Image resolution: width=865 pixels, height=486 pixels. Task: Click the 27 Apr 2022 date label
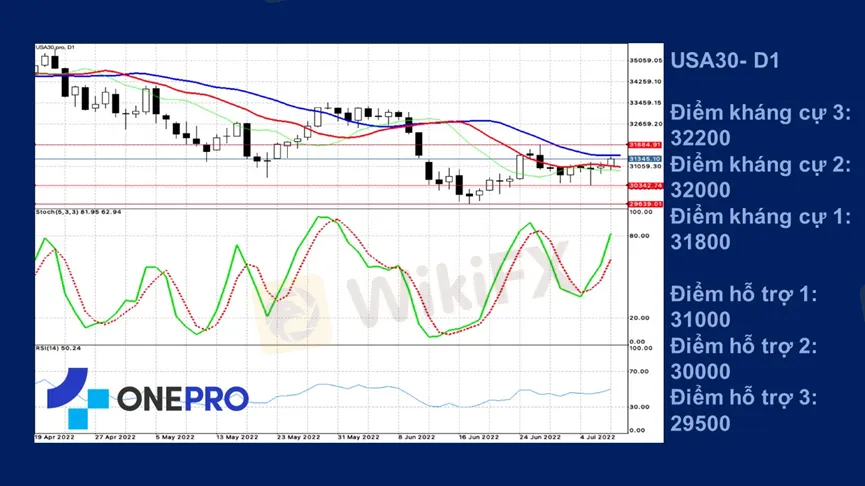point(115,437)
